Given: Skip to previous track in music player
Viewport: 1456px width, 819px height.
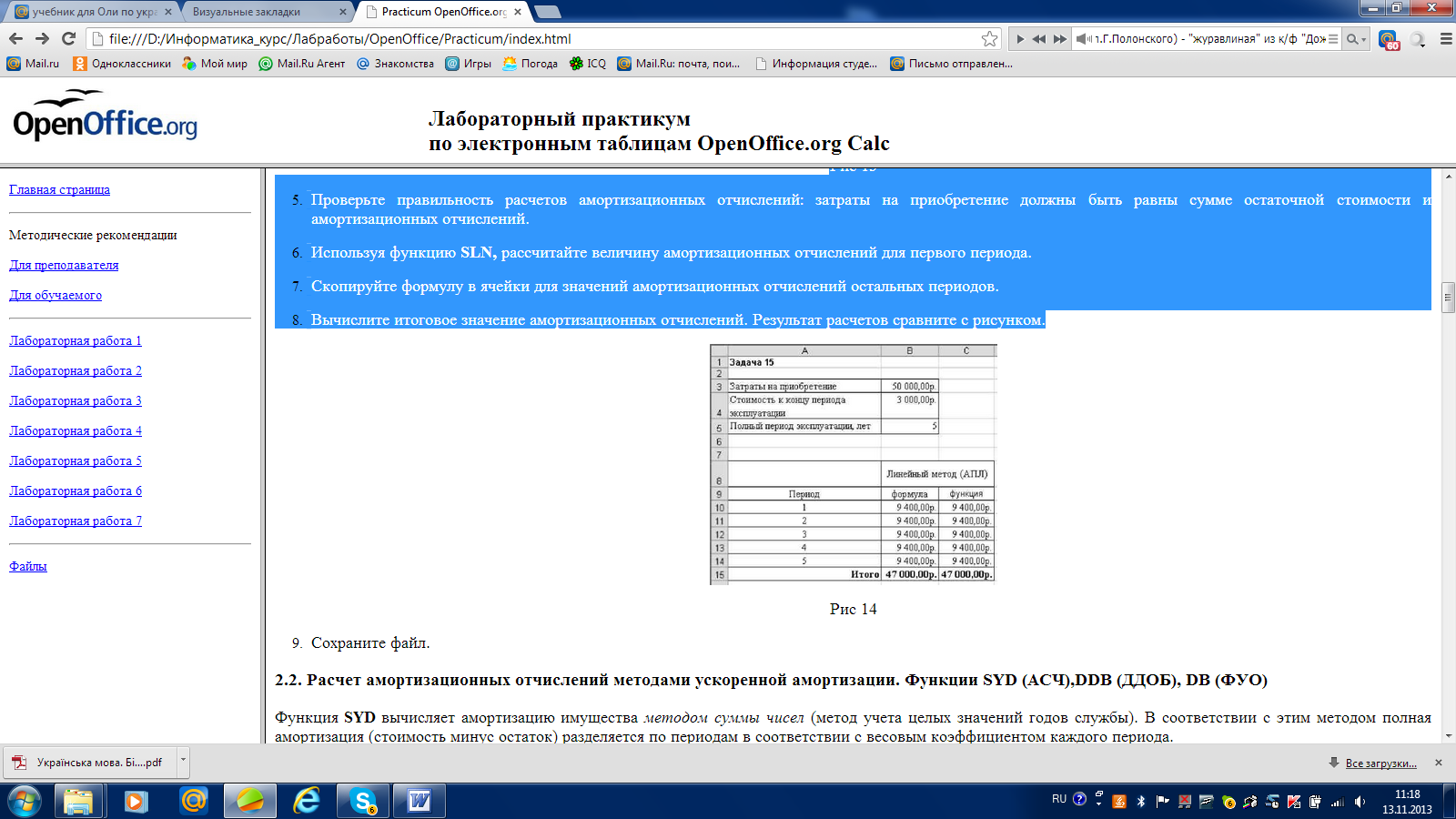Looking at the screenshot, I should [1038, 39].
